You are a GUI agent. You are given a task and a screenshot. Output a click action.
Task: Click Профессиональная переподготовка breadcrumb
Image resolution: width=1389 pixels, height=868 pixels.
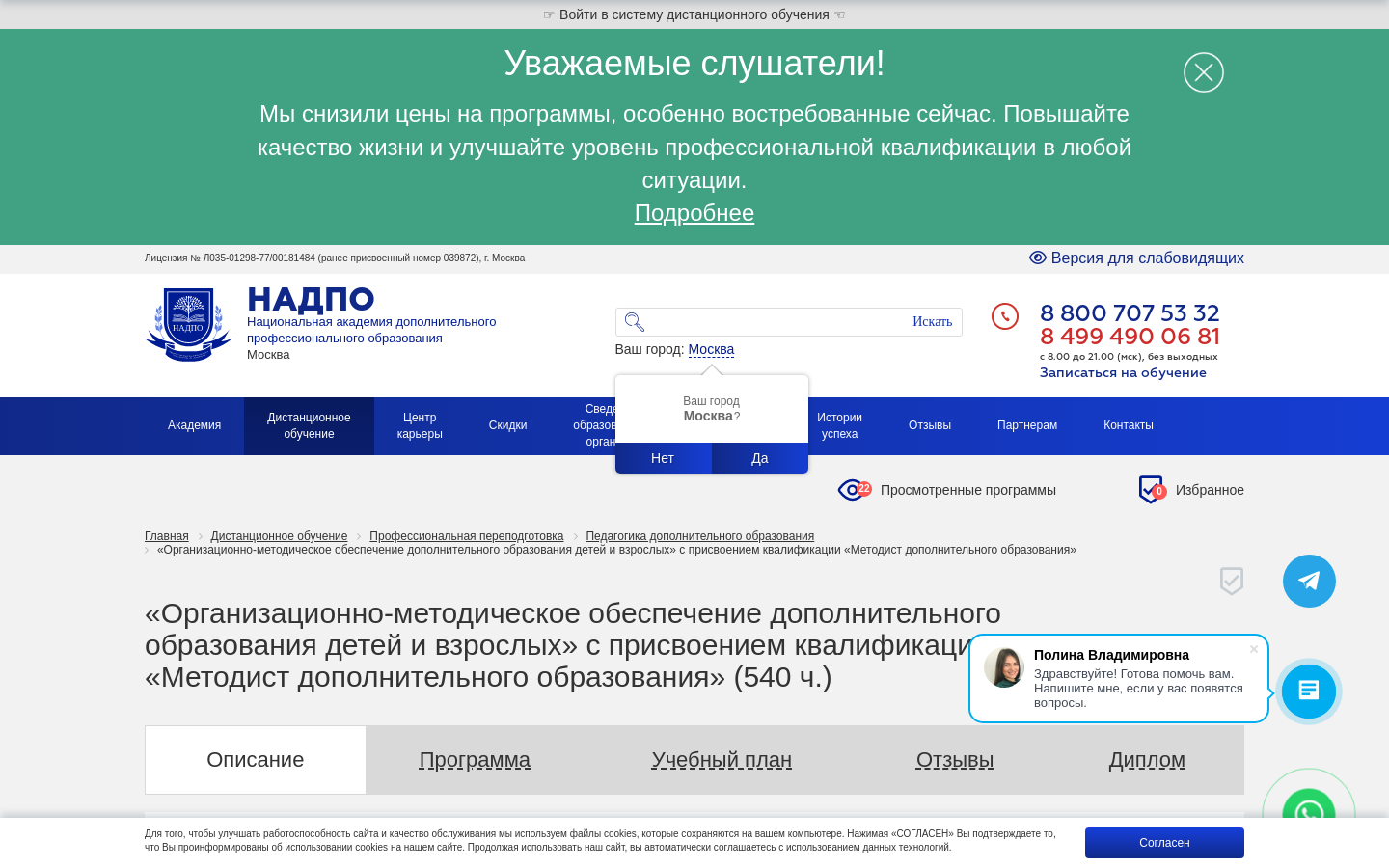point(466,536)
